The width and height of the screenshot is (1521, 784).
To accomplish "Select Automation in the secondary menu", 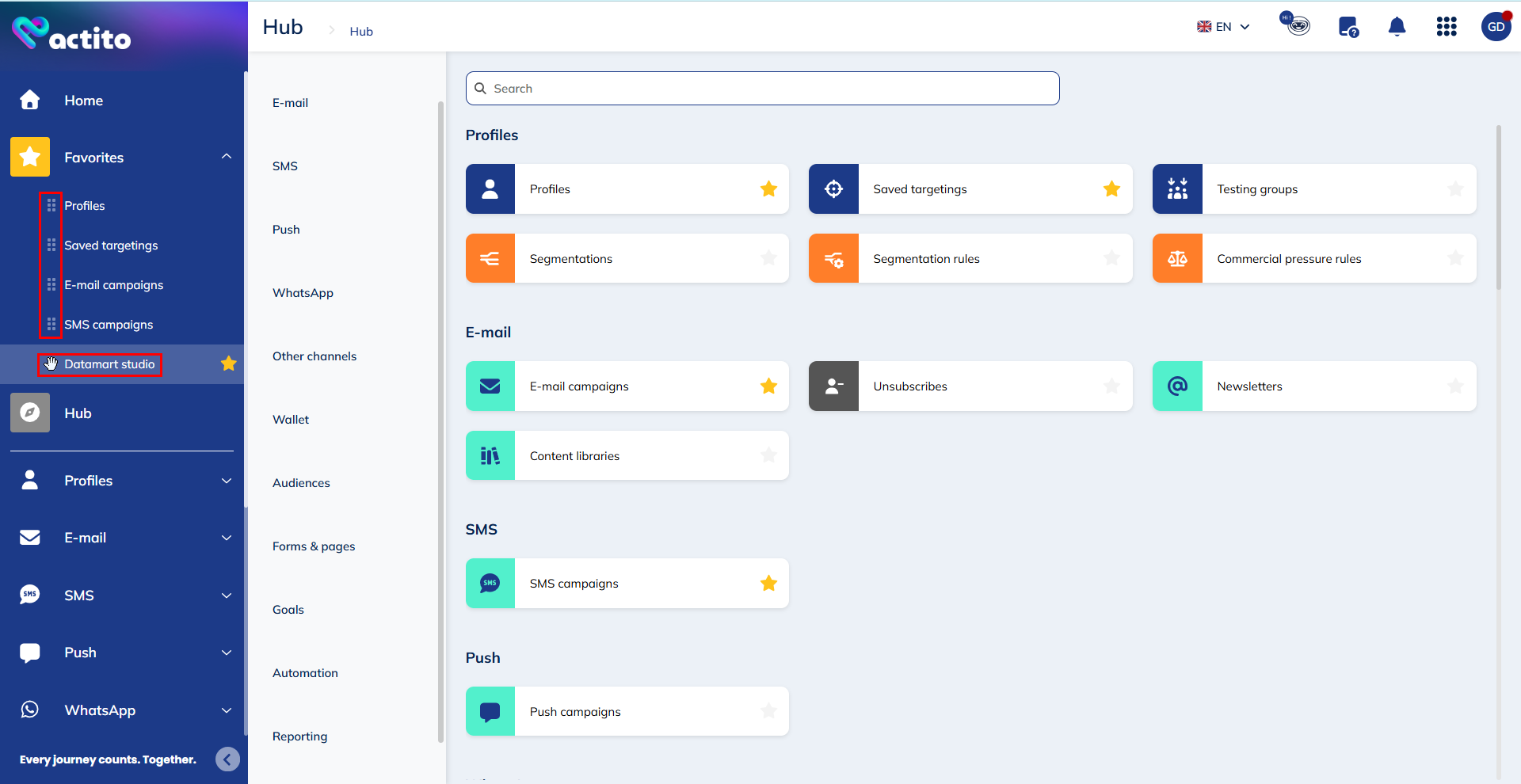I will coord(305,672).
